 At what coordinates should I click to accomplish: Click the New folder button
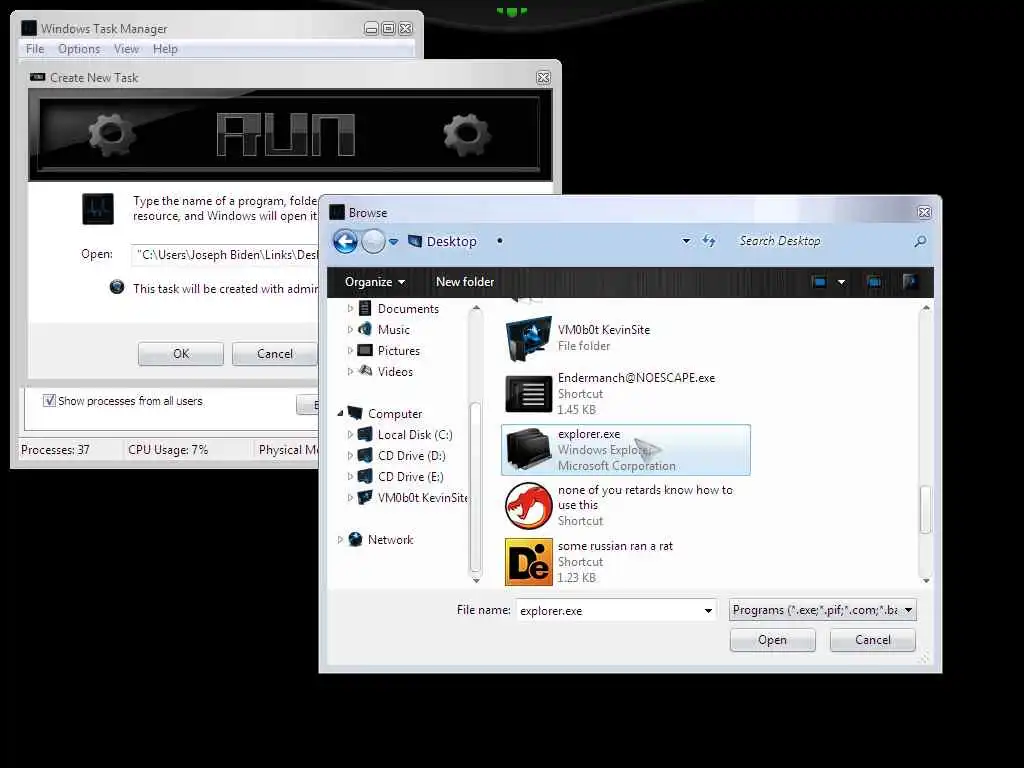[465, 282]
